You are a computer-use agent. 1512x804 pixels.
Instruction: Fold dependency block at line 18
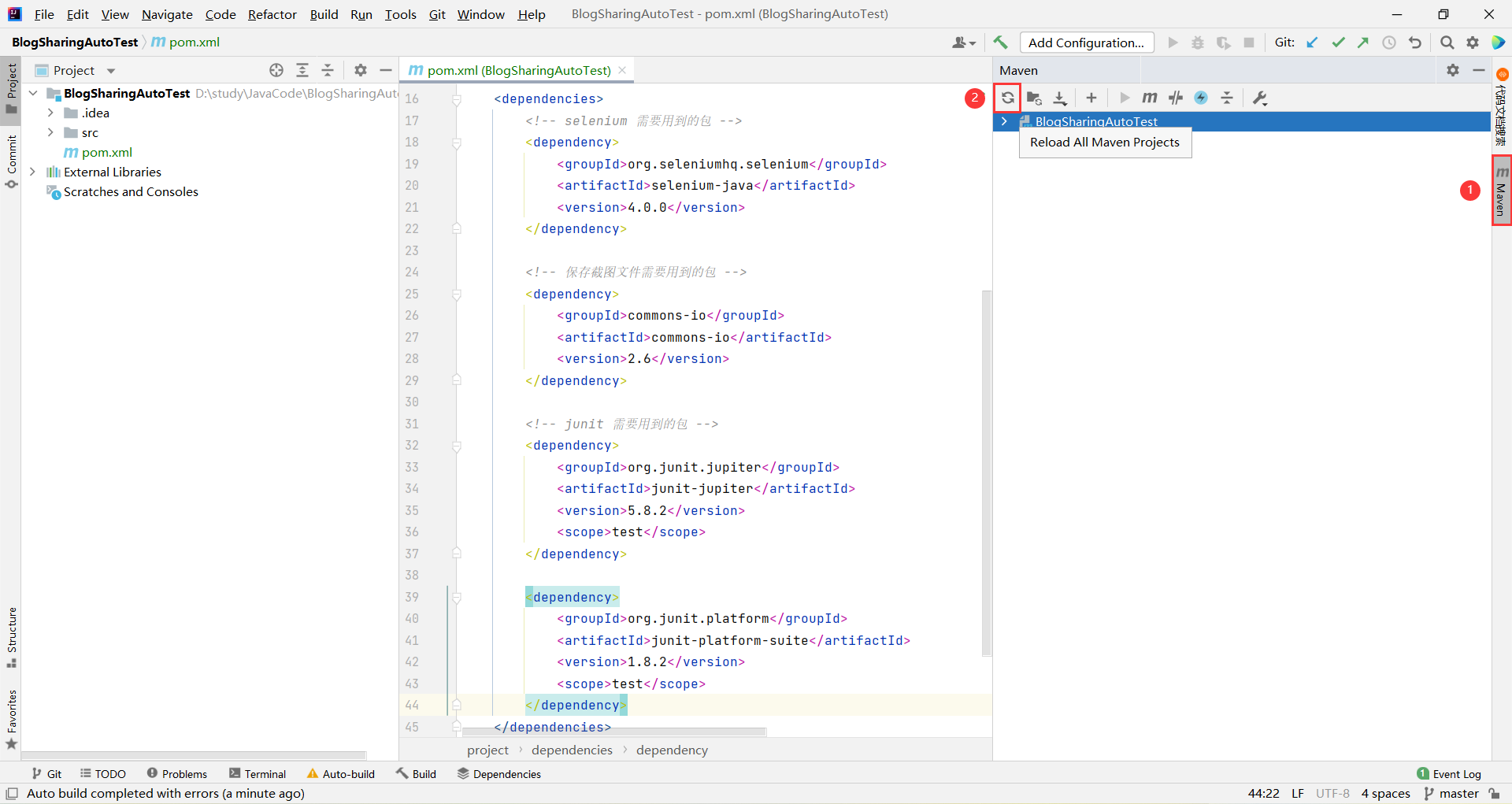point(457,143)
